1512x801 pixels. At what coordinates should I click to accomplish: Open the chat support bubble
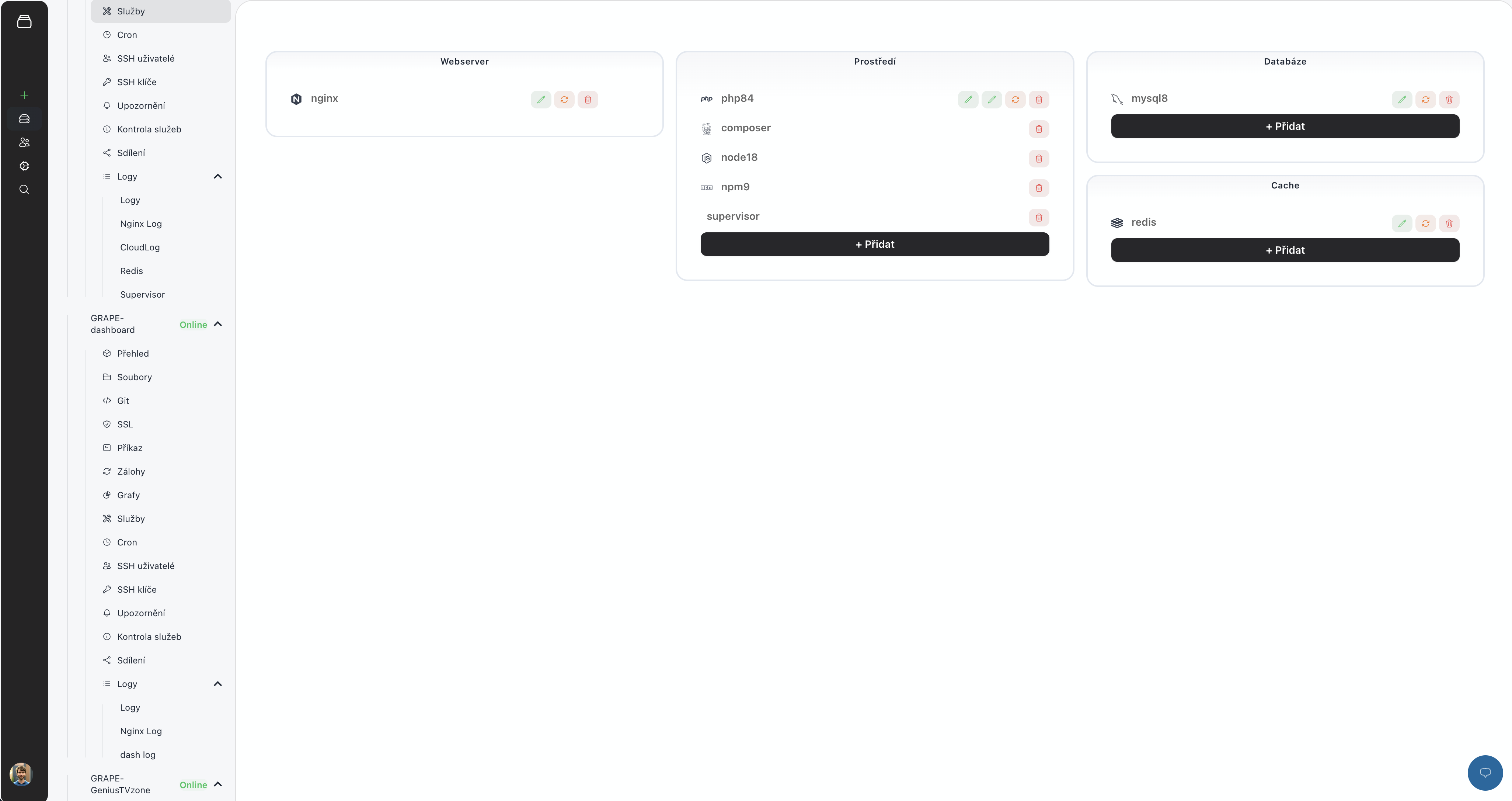[1484, 773]
